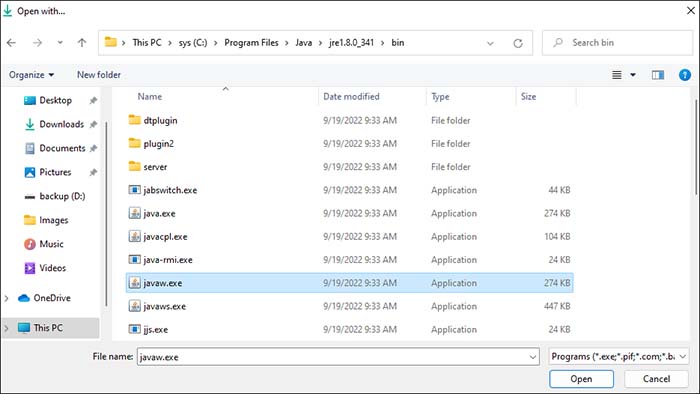
Task: Select OneDrive in the sidebar
Action: click(x=52, y=298)
